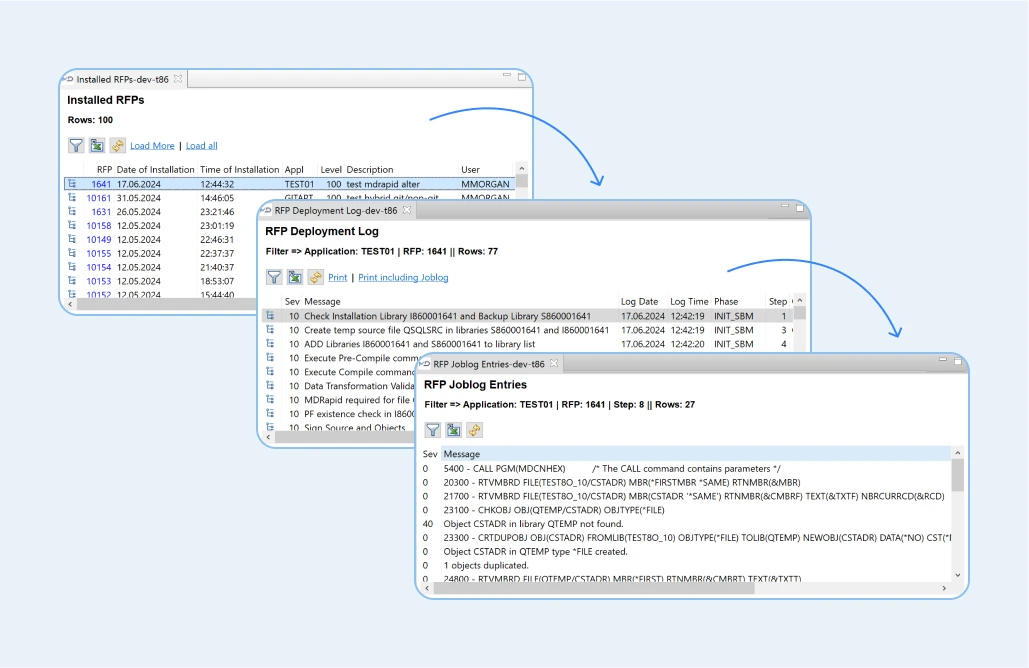Viewport: 1029px width, 668px height.
Task: Click the Load all link
Action: [201, 146]
